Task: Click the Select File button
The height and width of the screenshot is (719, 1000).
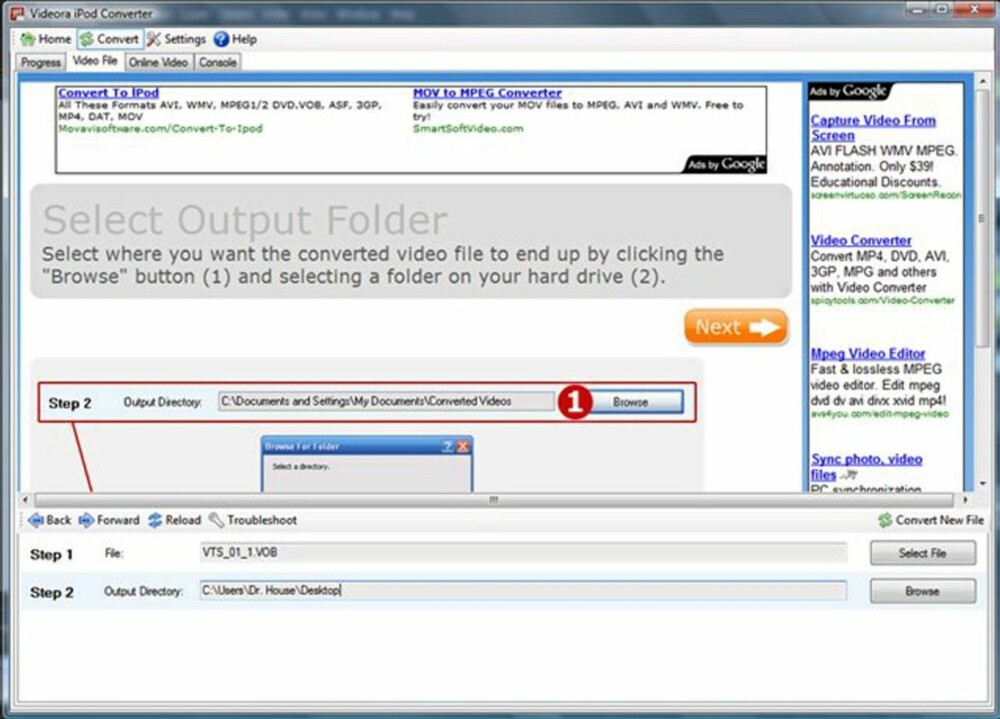Action: pos(922,553)
